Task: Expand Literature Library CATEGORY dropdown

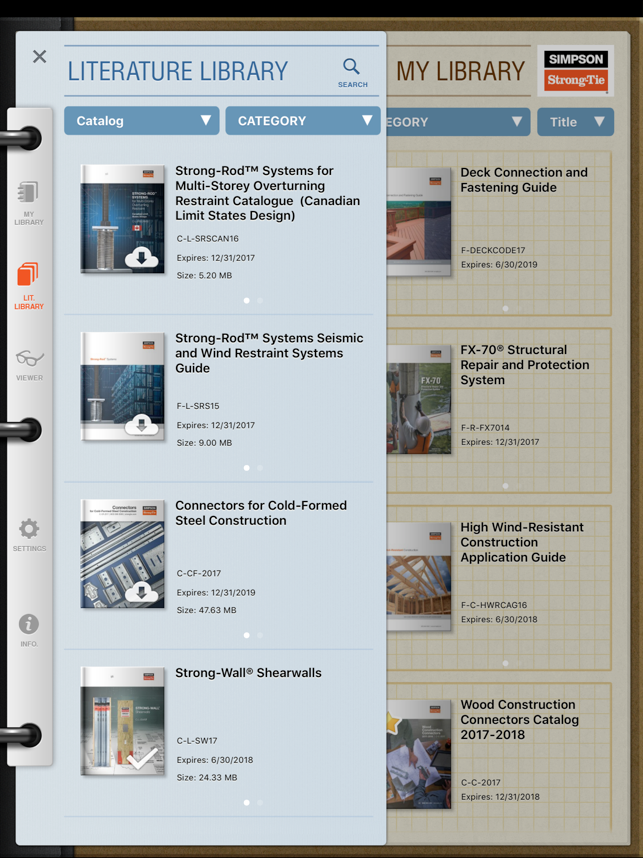Action: pos(303,120)
